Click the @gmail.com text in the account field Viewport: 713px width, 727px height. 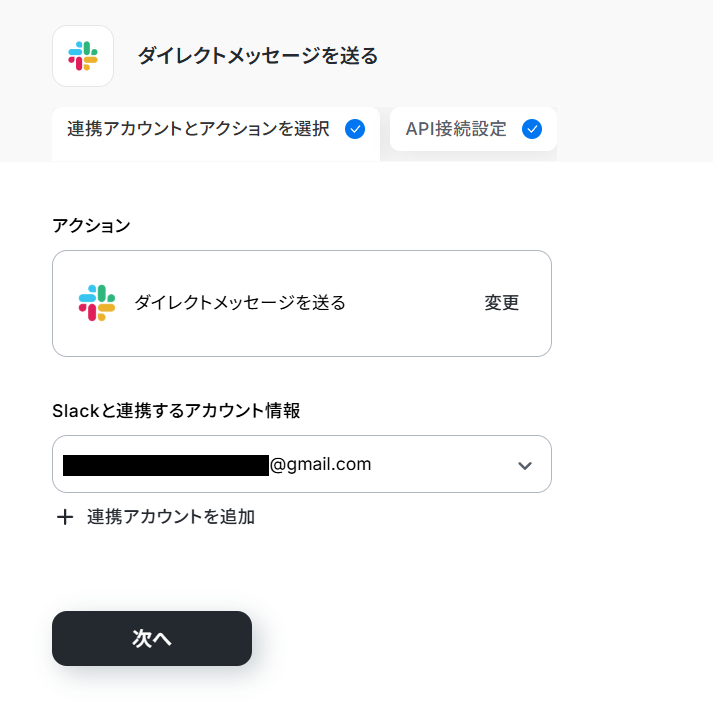click(321, 464)
